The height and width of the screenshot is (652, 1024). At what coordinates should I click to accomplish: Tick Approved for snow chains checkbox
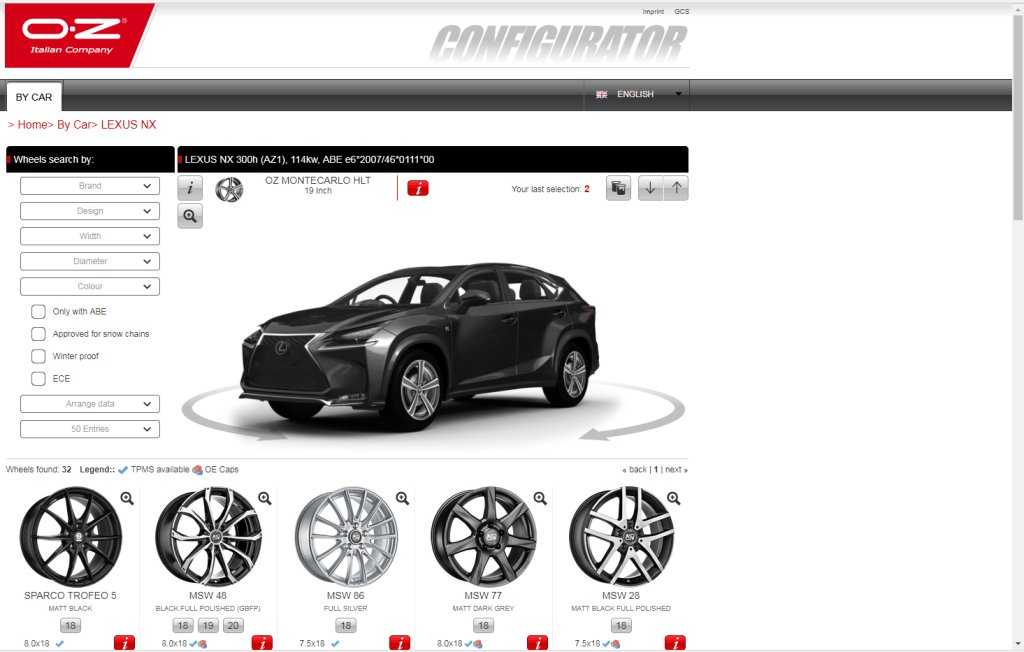(x=39, y=334)
